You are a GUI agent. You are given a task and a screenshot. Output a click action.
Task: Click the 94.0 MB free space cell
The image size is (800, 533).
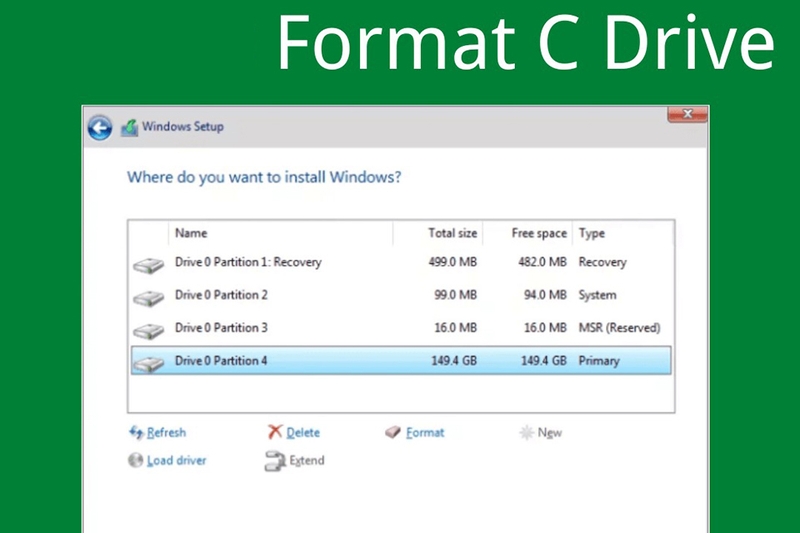tap(545, 295)
